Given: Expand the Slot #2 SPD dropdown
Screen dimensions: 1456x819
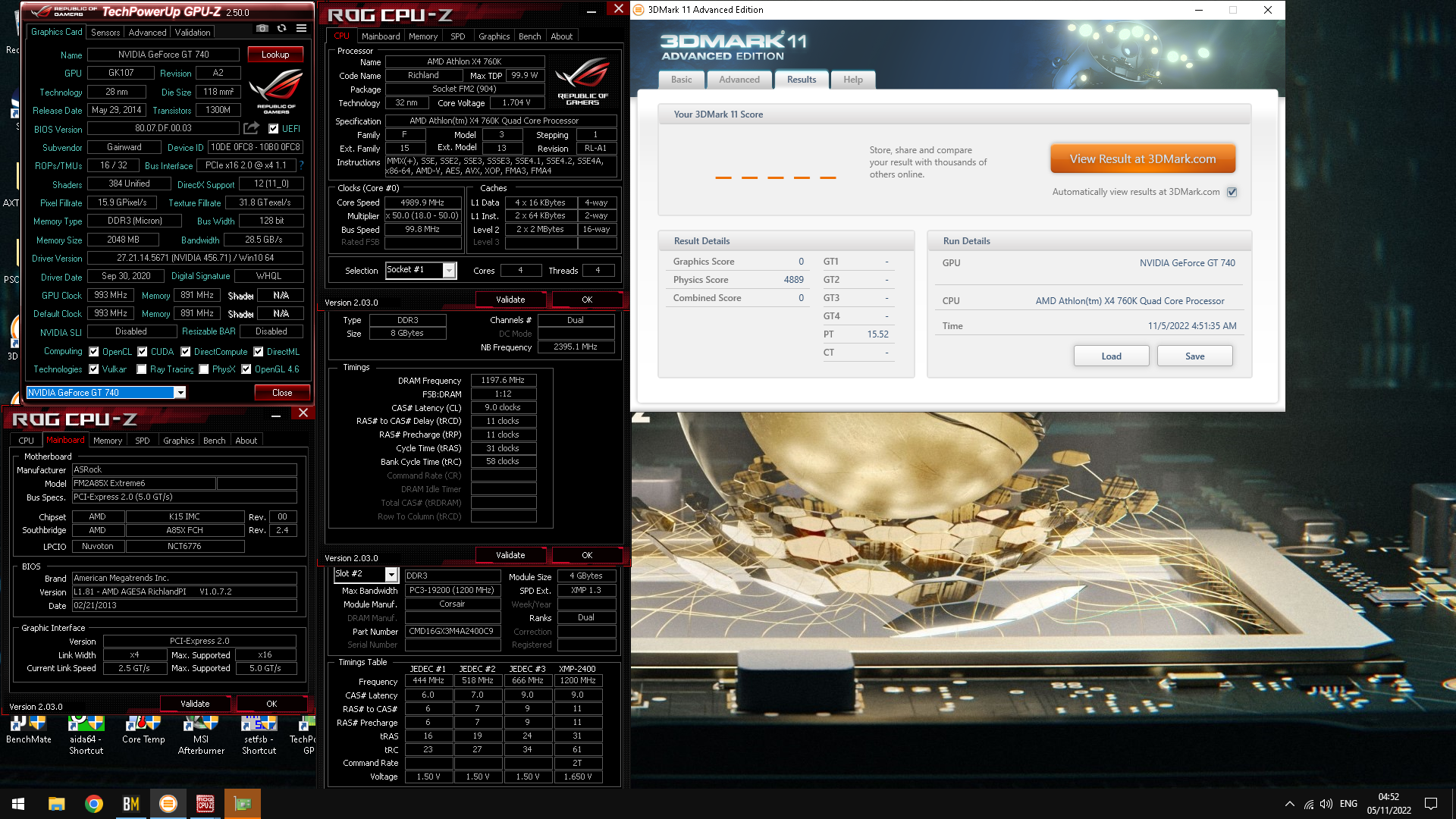Looking at the screenshot, I should tap(392, 575).
